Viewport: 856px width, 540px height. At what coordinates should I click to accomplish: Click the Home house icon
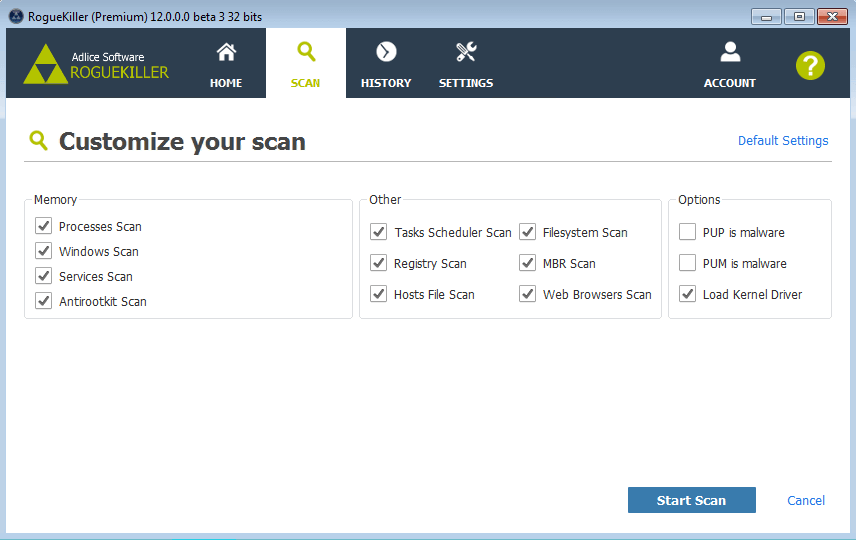point(226,52)
